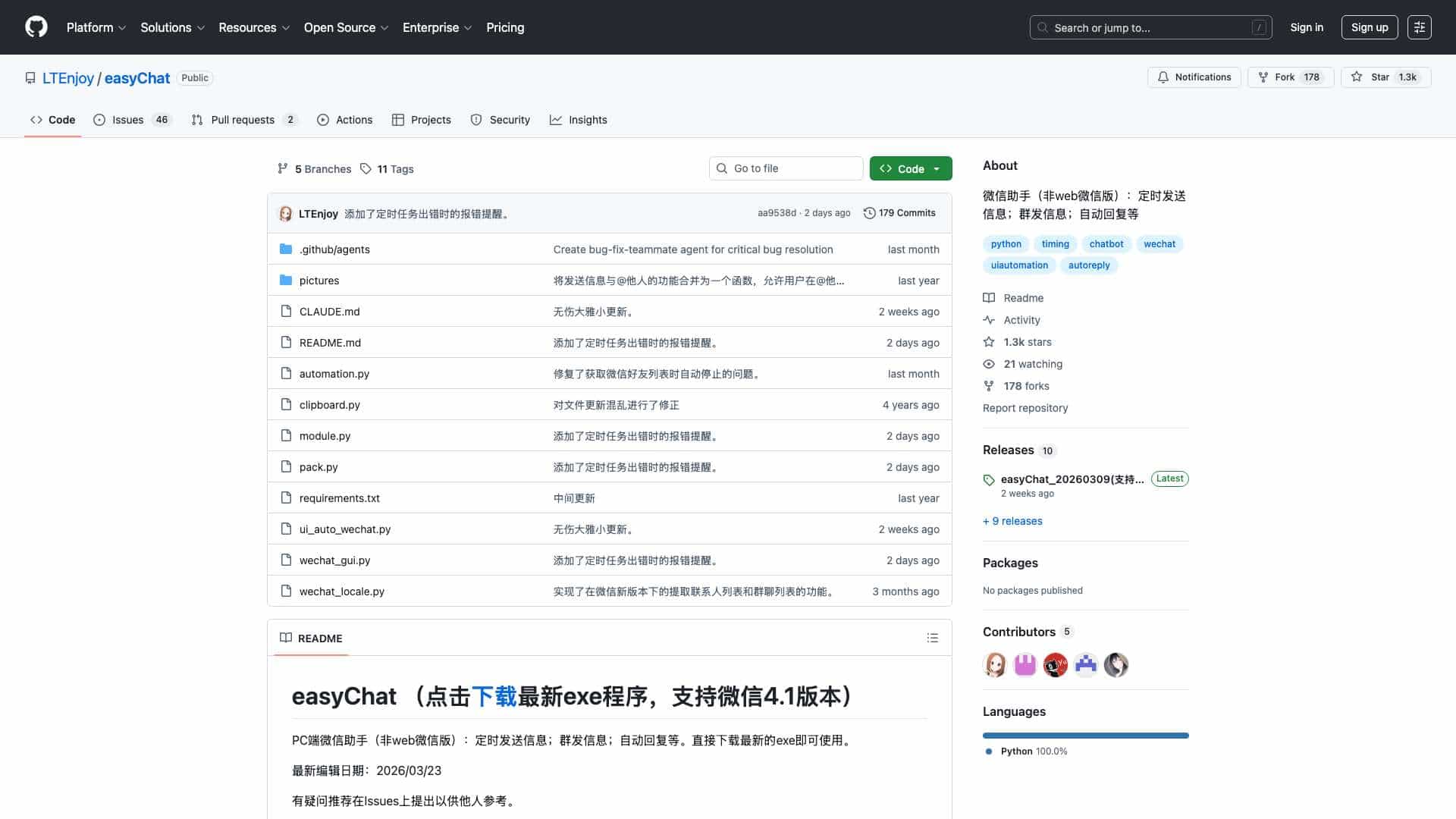Open the 179 Commits history link
This screenshot has width=1456, height=819.
[899, 213]
